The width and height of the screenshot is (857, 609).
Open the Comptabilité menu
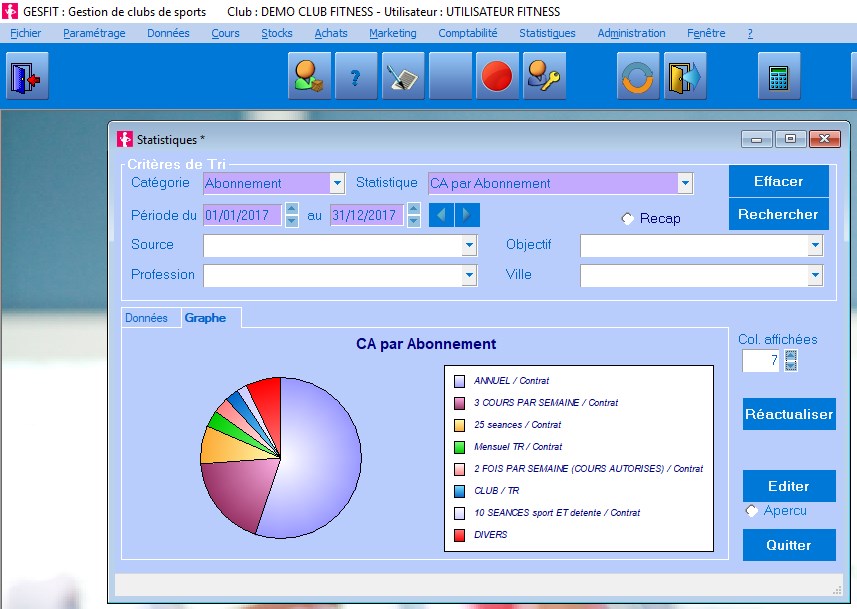(467, 33)
